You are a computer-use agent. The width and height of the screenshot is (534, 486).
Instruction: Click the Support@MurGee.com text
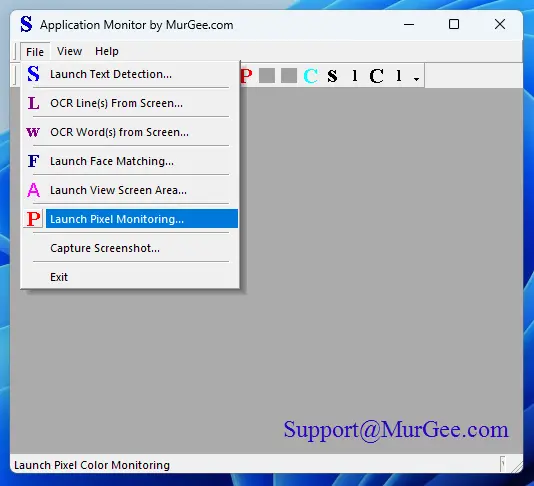396,430
